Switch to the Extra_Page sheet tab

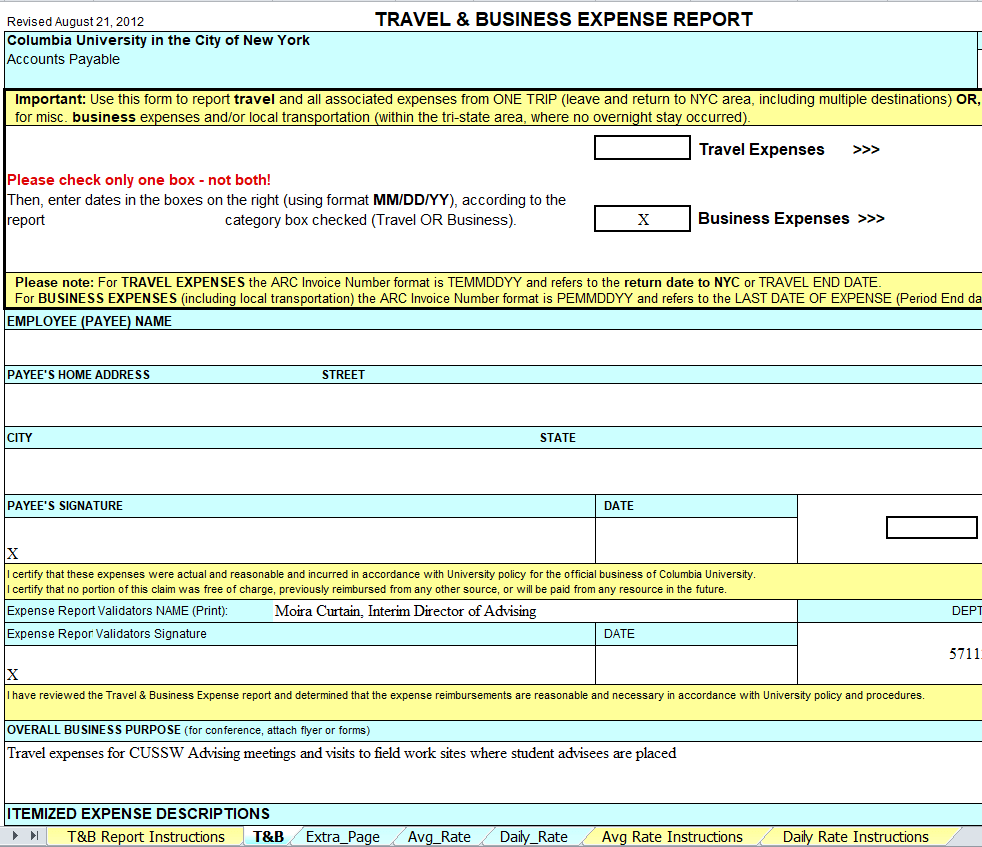point(342,836)
